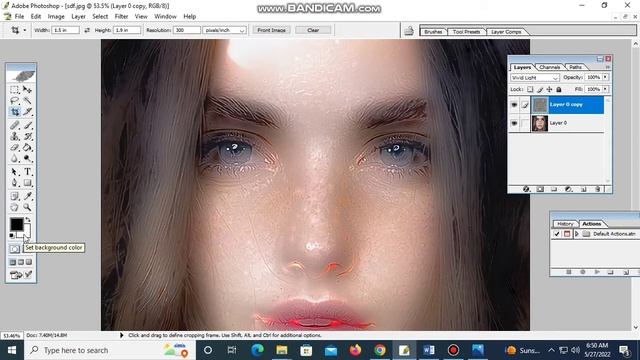Open the Layer menu
Viewport: 640px width, 360px height.
point(78,16)
